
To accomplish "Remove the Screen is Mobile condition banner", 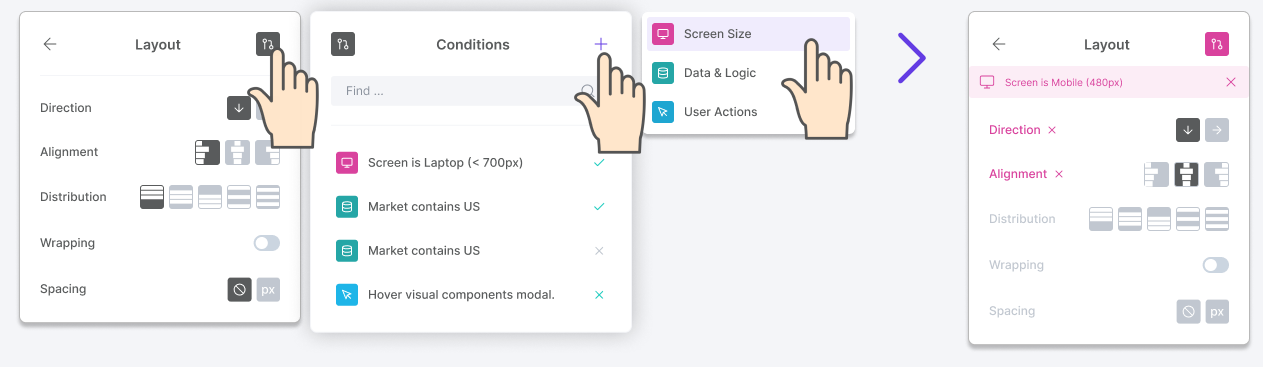I will click(x=1231, y=82).
